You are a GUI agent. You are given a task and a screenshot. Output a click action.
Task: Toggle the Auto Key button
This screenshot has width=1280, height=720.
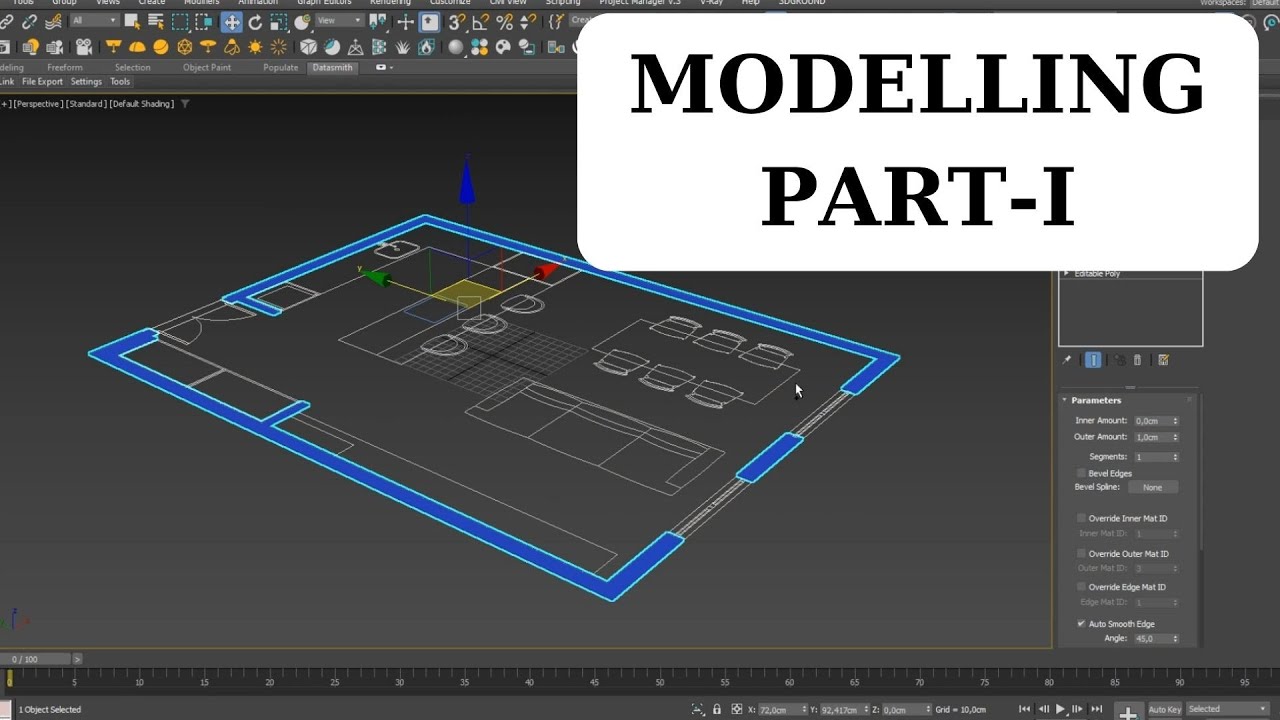tap(1165, 709)
